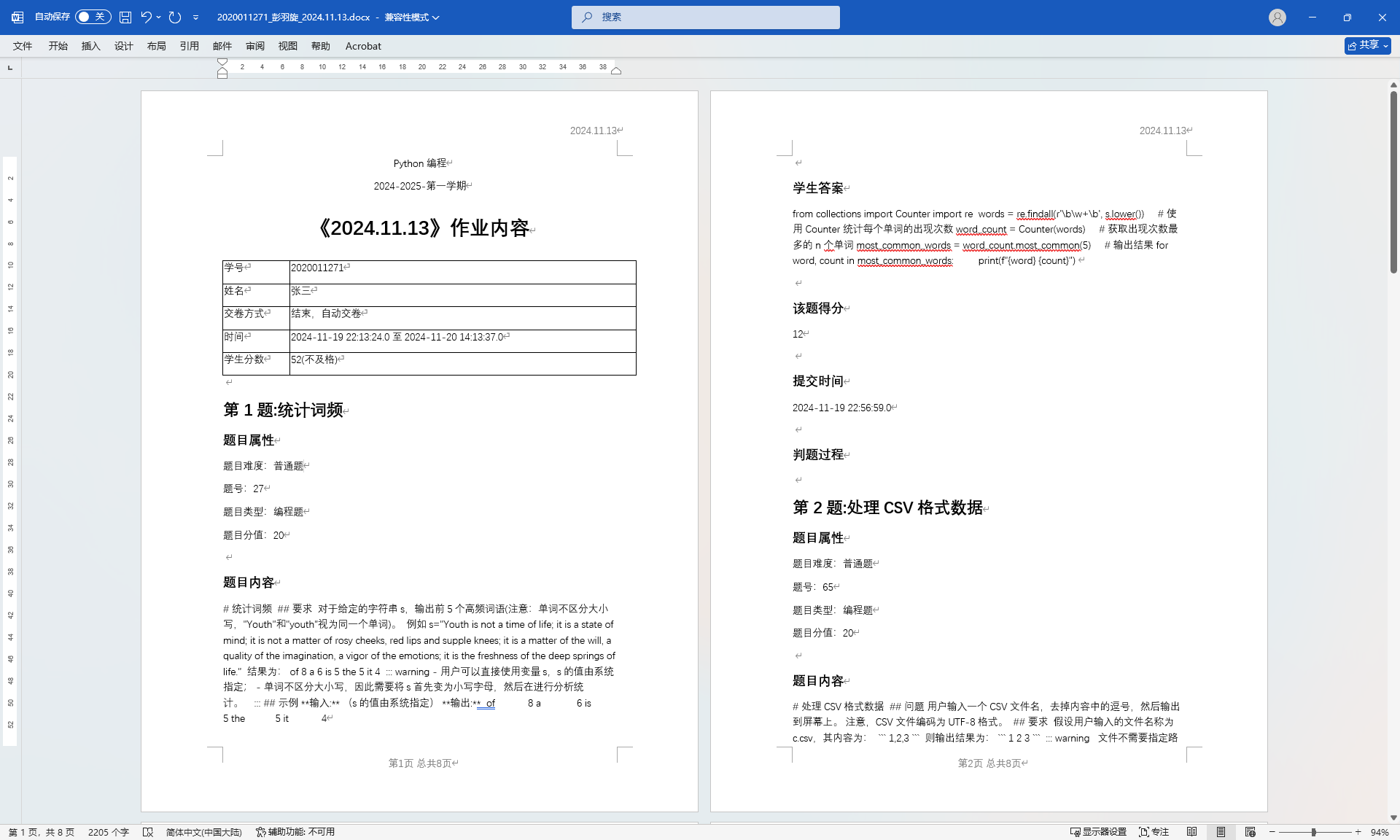
Task: Switch to Print Layout view icon
Action: 1221,832
